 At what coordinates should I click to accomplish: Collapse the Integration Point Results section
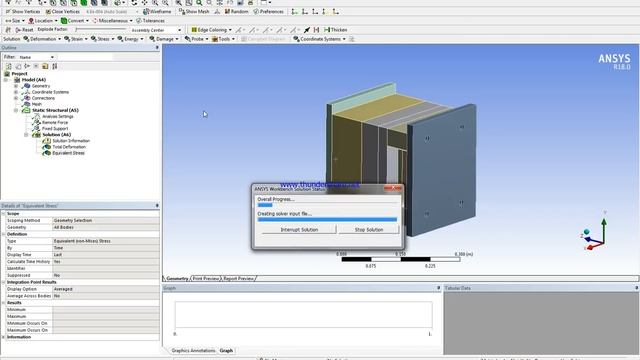[x=4, y=282]
